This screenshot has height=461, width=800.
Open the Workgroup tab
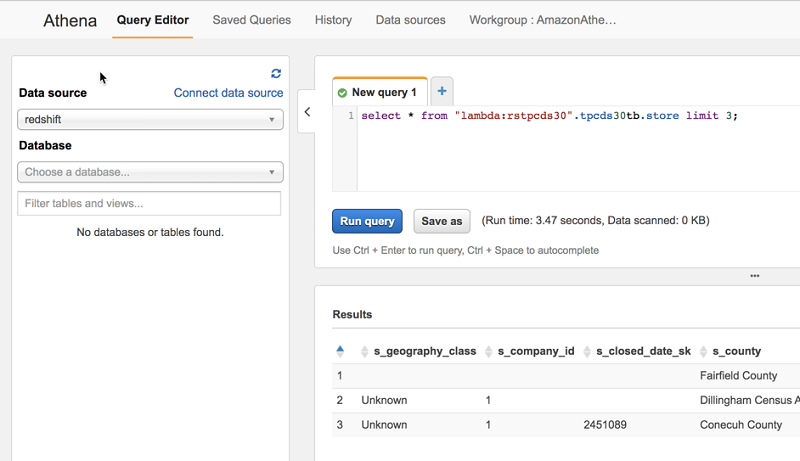point(542,20)
